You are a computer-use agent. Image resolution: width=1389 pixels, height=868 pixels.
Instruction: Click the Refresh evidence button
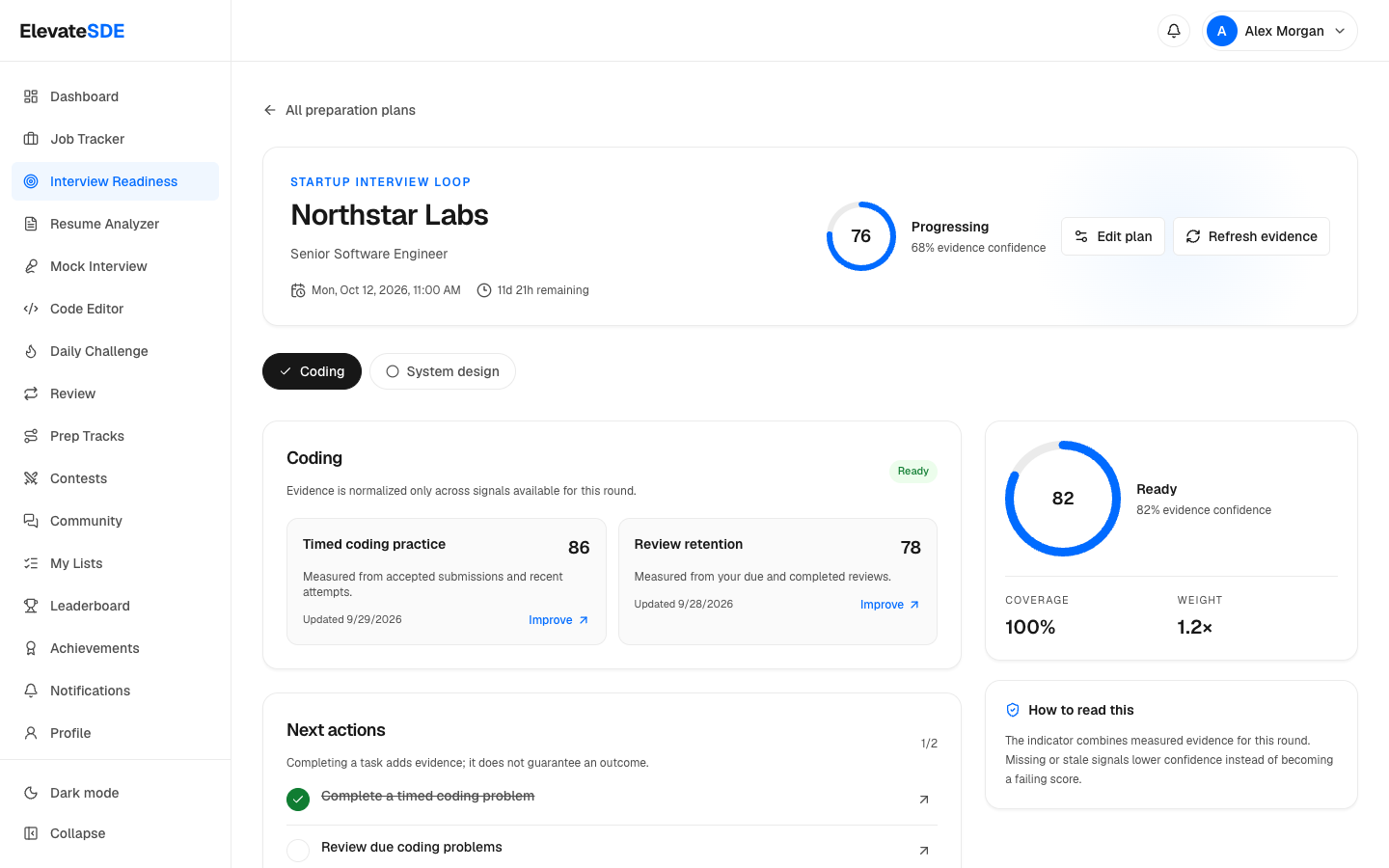coord(1251,236)
